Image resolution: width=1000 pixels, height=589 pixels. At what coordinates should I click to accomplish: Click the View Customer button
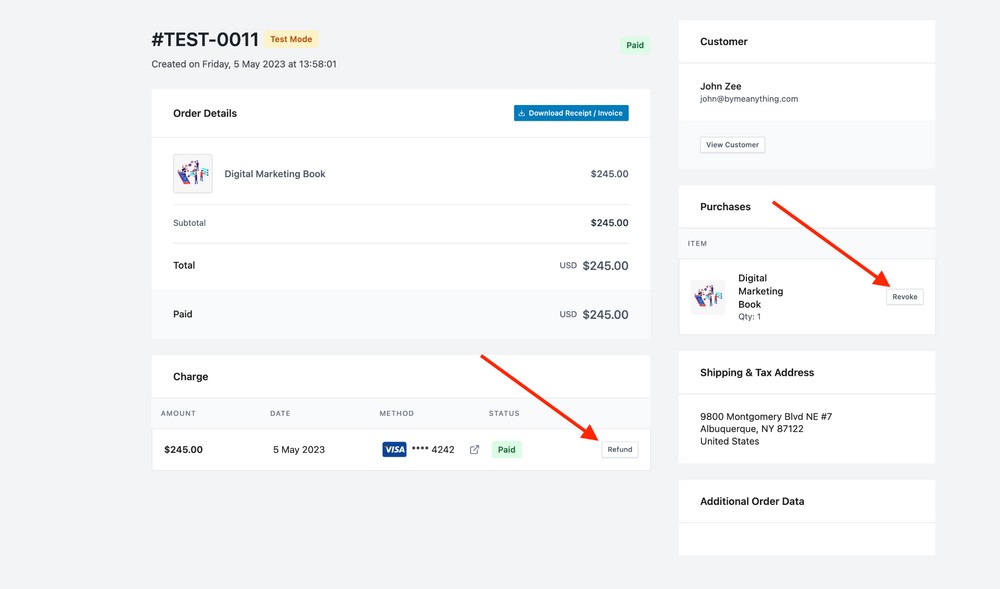(x=732, y=144)
